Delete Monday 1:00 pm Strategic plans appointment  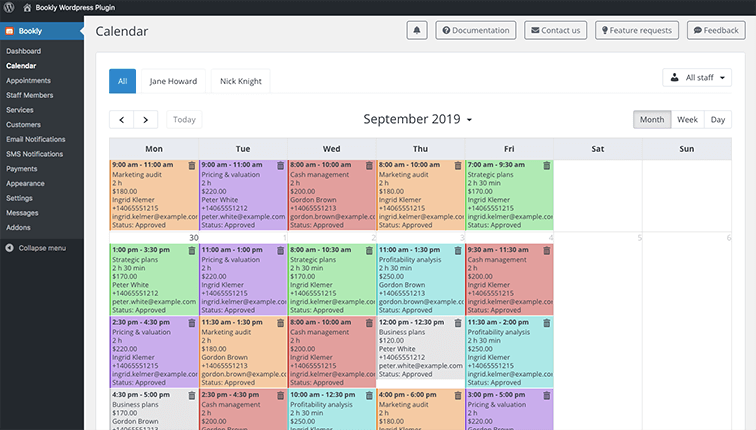191,251
